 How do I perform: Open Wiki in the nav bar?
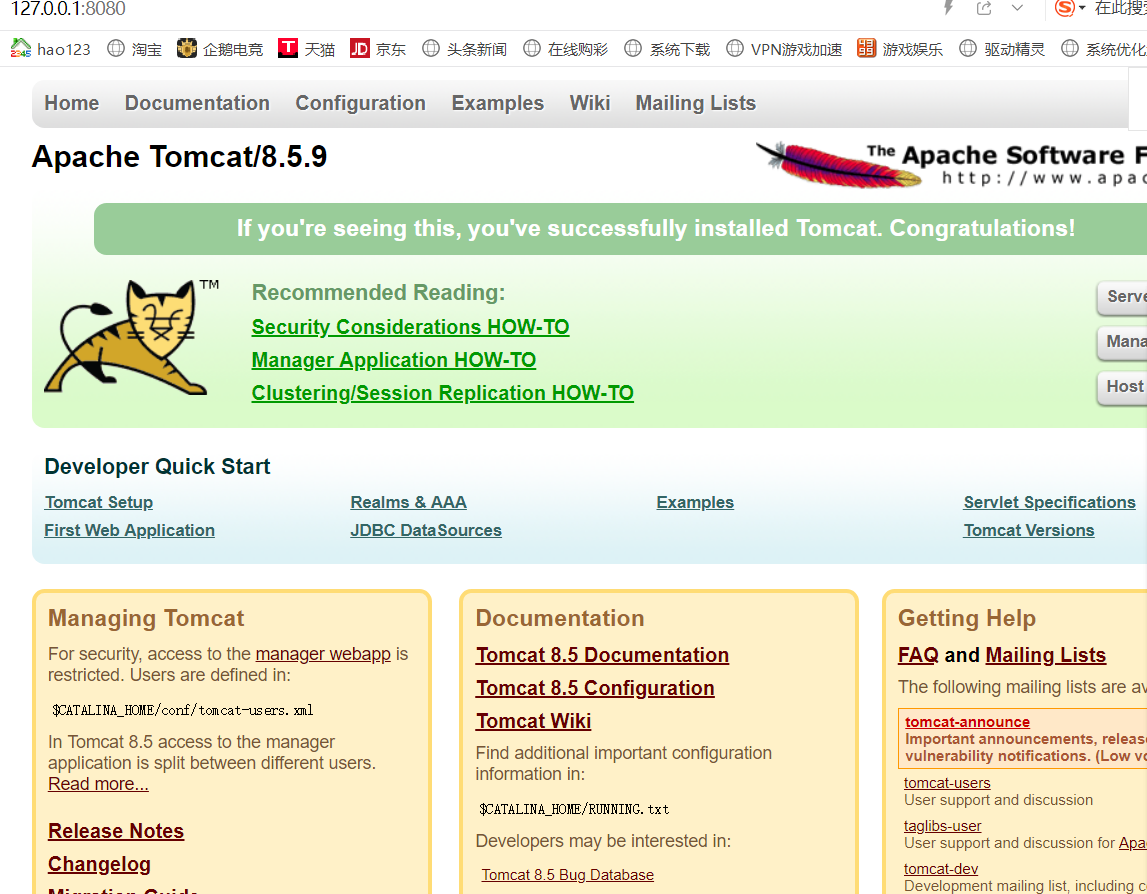pyautogui.click(x=590, y=103)
